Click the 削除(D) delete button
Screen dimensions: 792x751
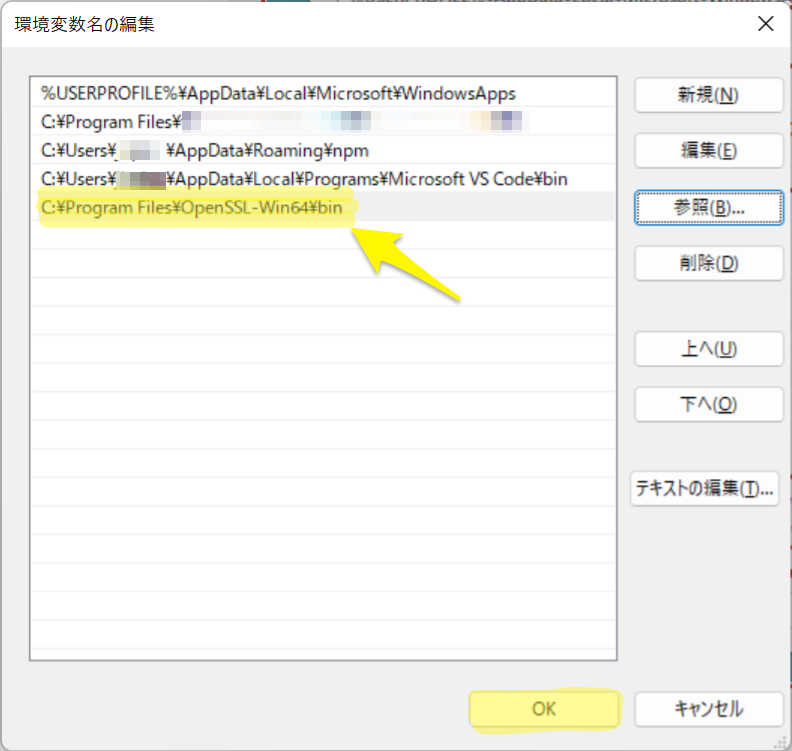[x=708, y=263]
